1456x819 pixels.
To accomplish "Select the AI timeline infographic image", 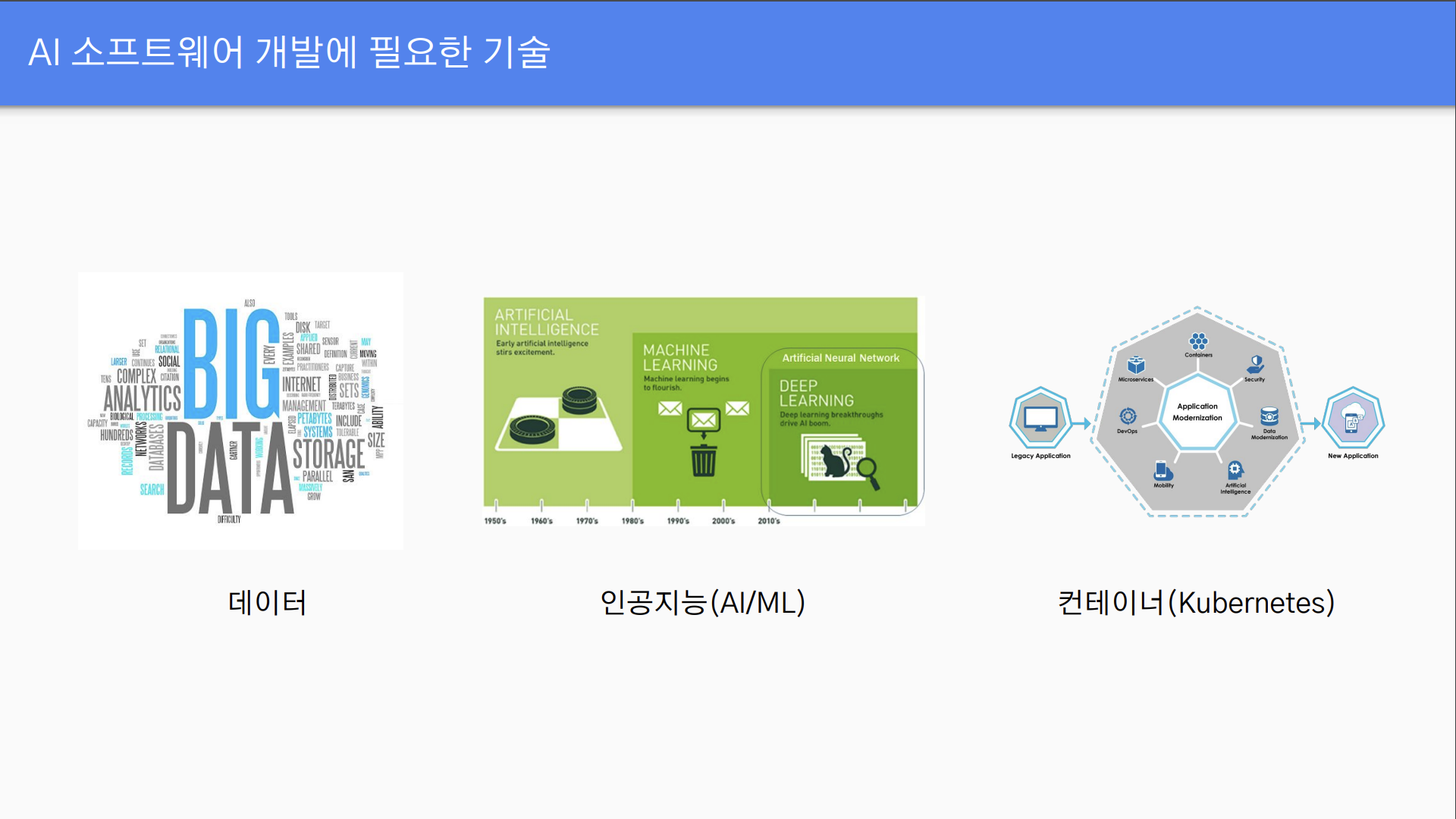I will click(x=703, y=410).
